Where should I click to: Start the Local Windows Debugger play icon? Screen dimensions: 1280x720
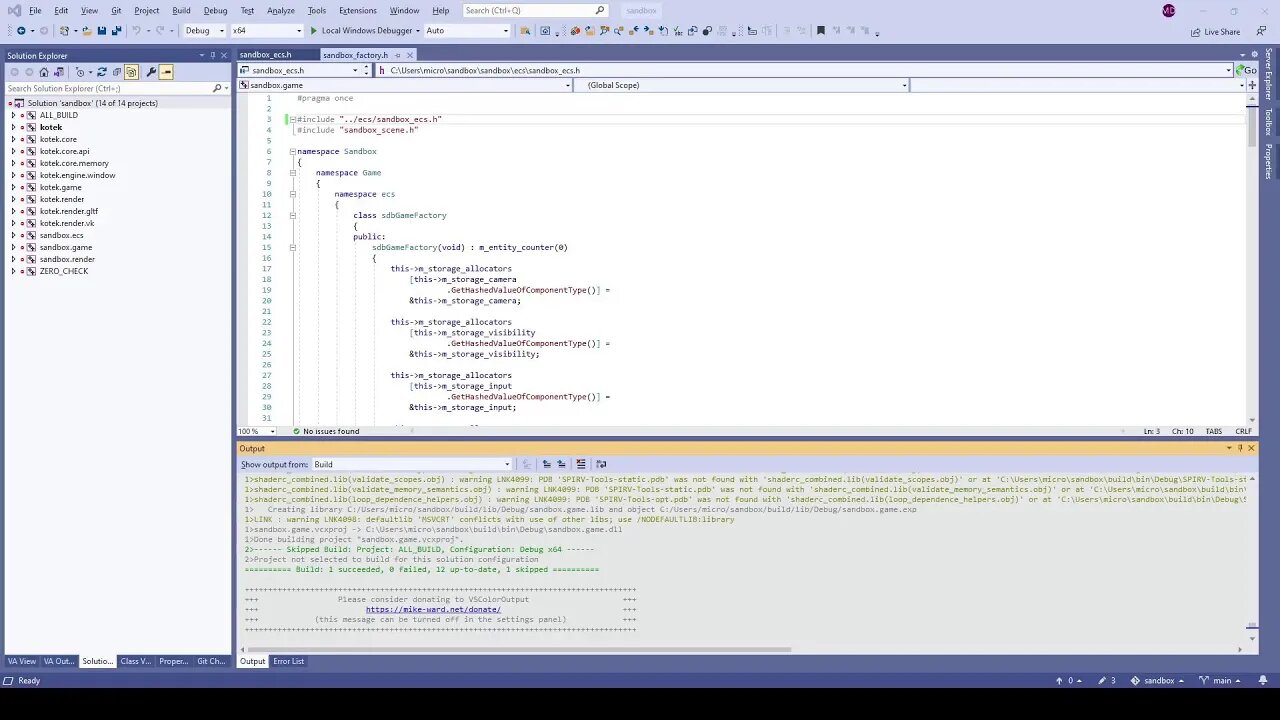coord(313,30)
